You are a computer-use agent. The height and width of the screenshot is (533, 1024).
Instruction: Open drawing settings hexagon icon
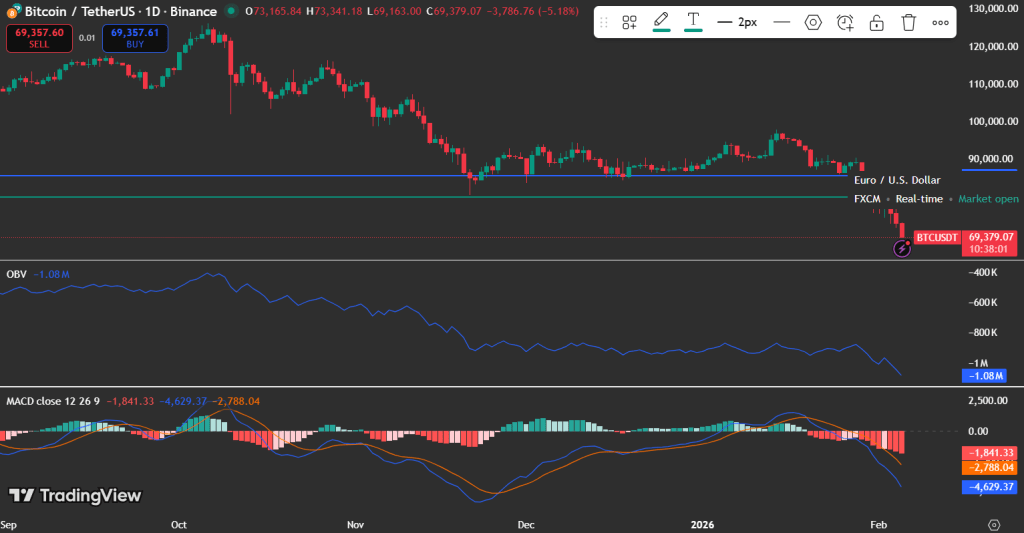tap(813, 23)
